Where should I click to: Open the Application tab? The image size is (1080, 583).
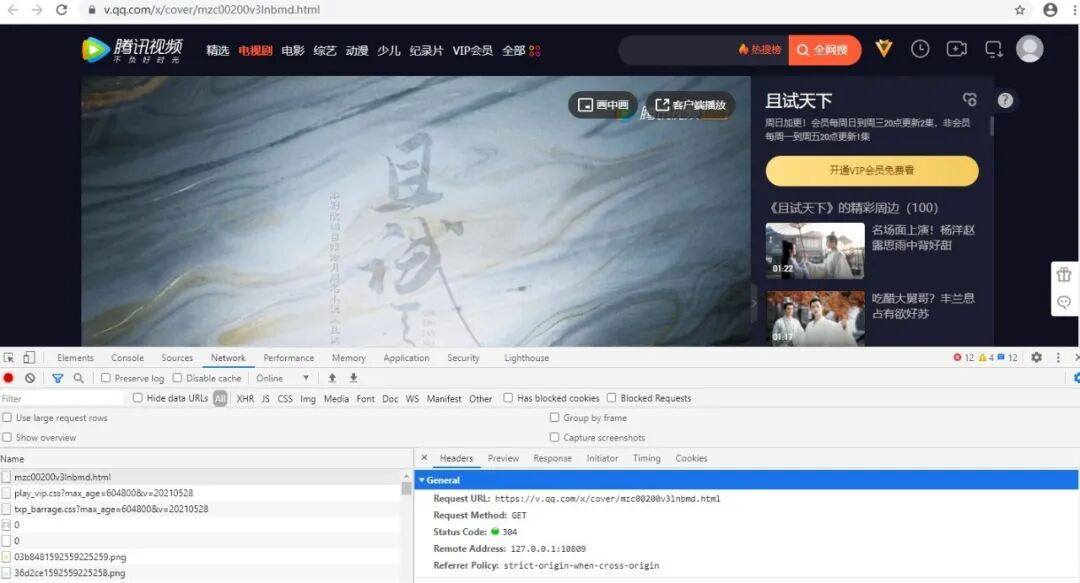tap(406, 358)
